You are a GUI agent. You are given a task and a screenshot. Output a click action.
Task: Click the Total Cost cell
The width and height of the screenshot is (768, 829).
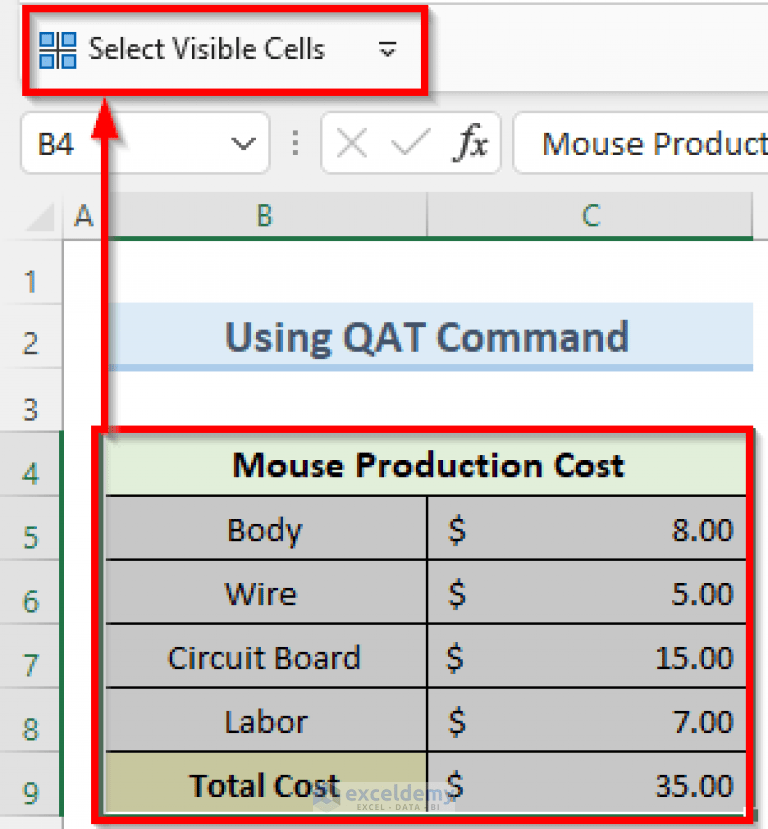pos(263,786)
